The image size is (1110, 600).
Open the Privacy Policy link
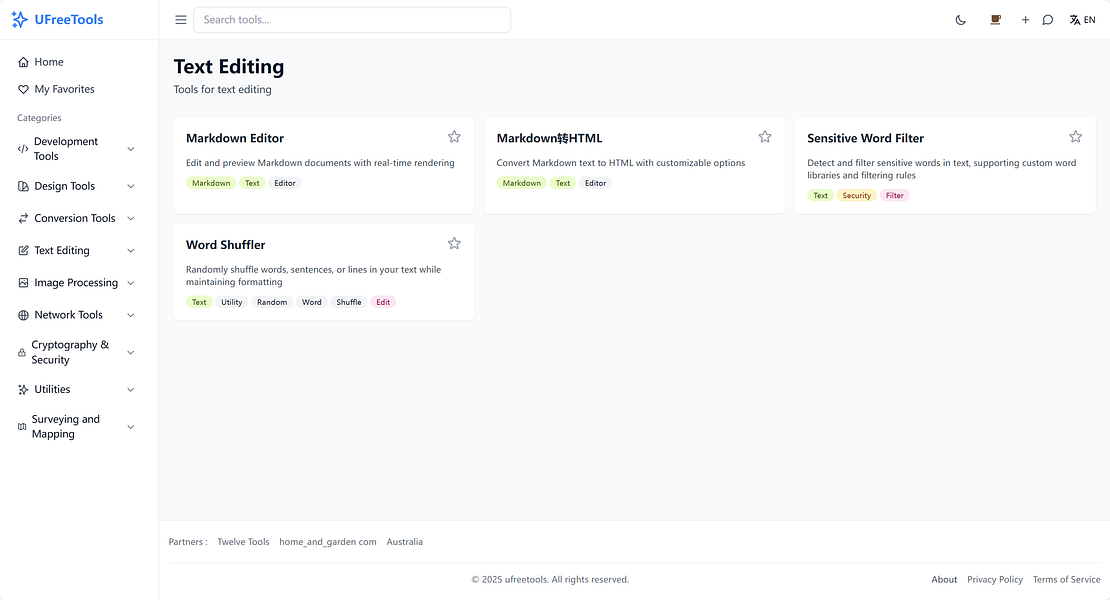pyautogui.click(x=995, y=579)
